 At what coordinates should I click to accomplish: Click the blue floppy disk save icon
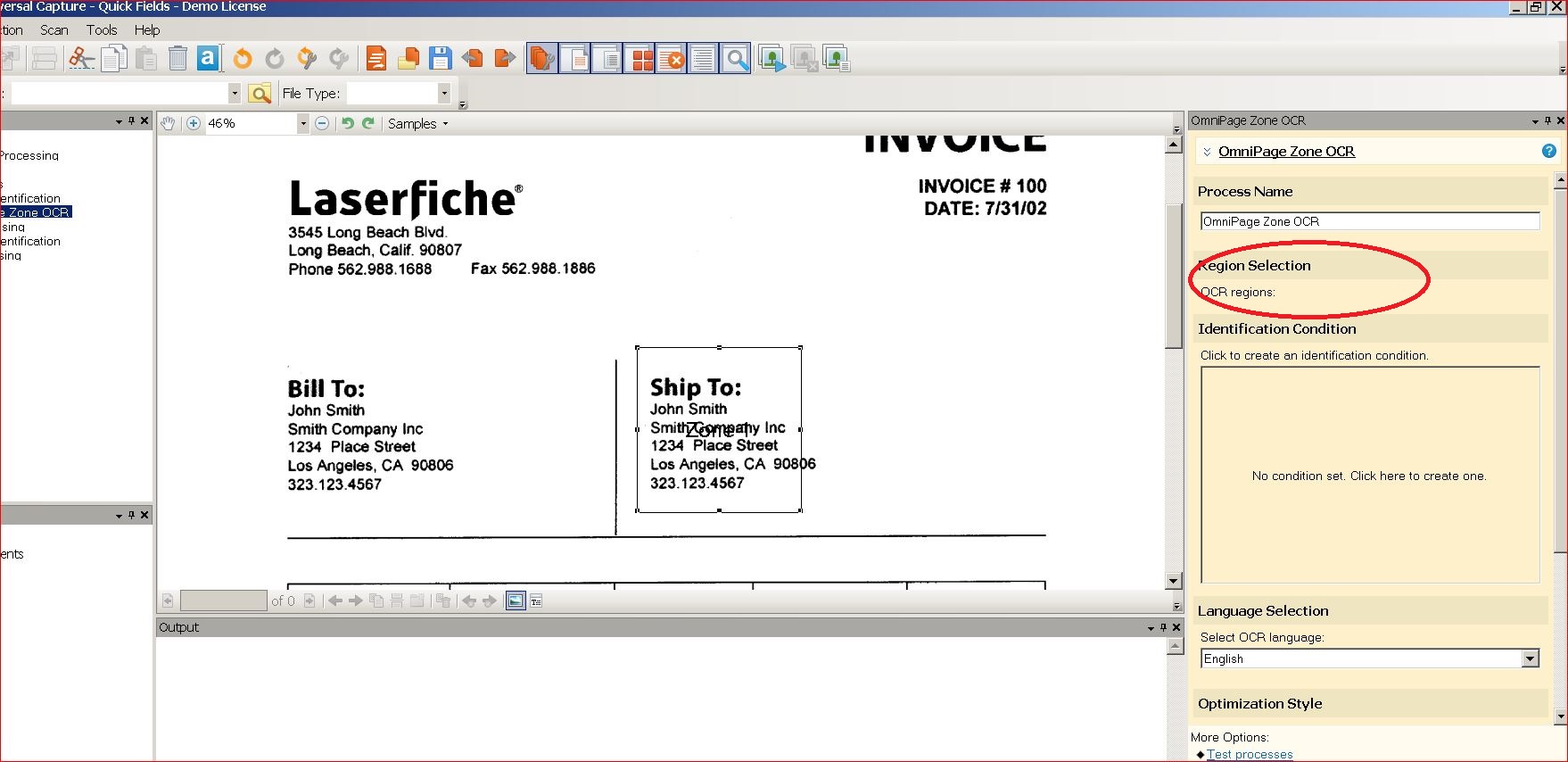coord(441,59)
